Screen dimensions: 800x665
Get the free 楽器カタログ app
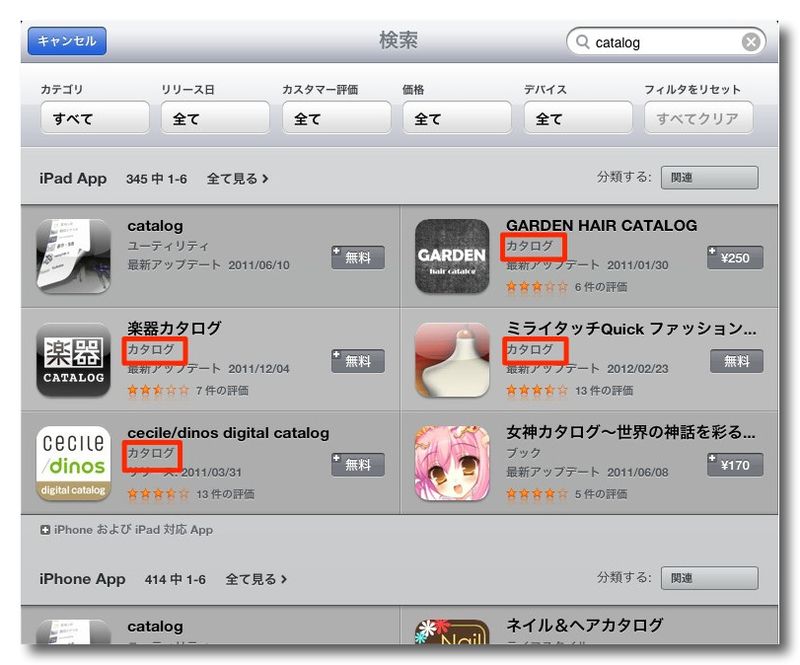pyautogui.click(x=358, y=361)
